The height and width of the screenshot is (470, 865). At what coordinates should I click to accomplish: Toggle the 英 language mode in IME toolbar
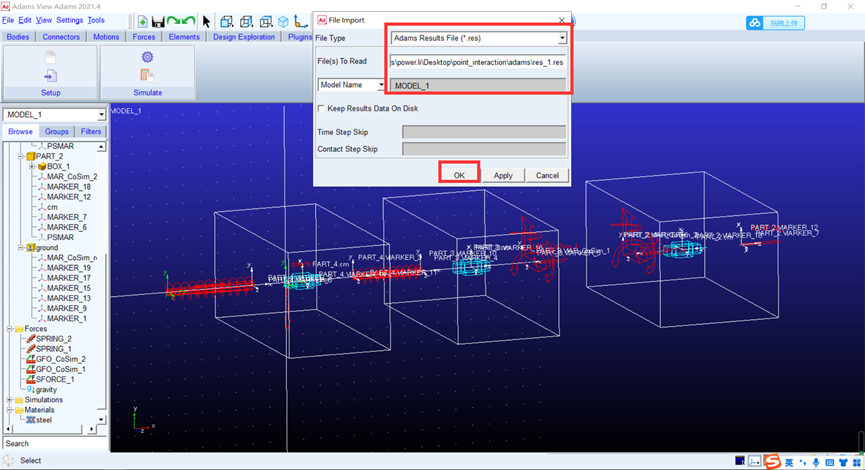point(789,462)
